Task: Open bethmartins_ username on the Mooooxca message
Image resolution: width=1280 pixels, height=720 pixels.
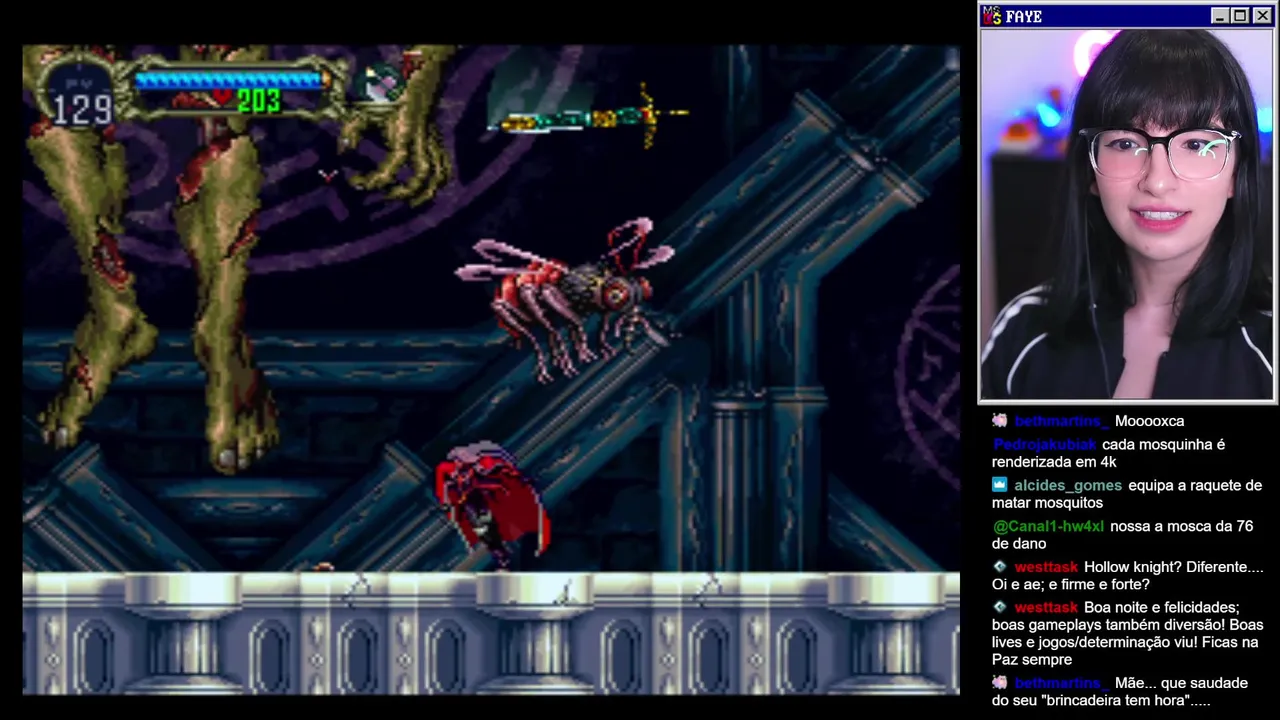Action: click(x=1060, y=421)
